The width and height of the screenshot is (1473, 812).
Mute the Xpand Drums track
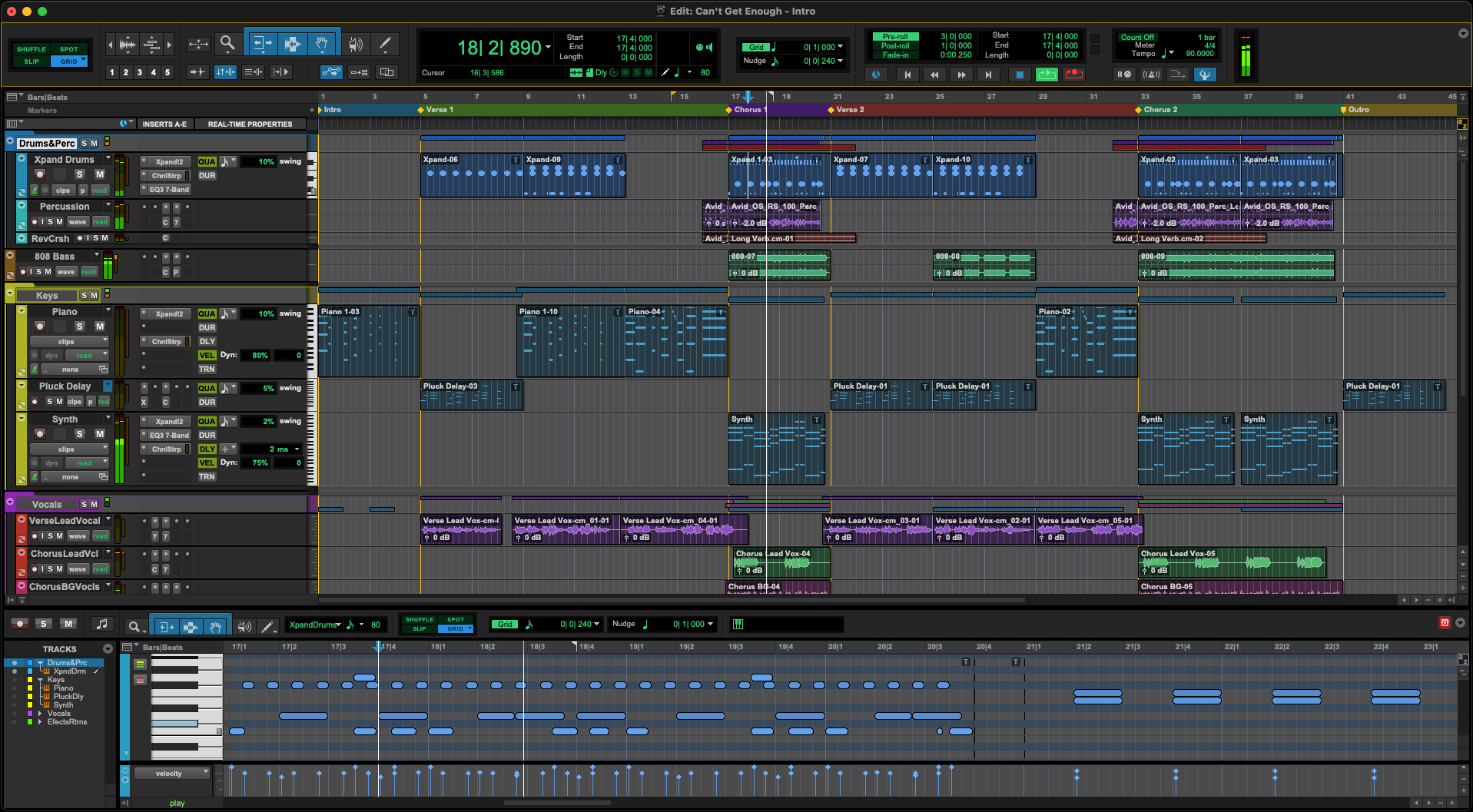pos(100,174)
